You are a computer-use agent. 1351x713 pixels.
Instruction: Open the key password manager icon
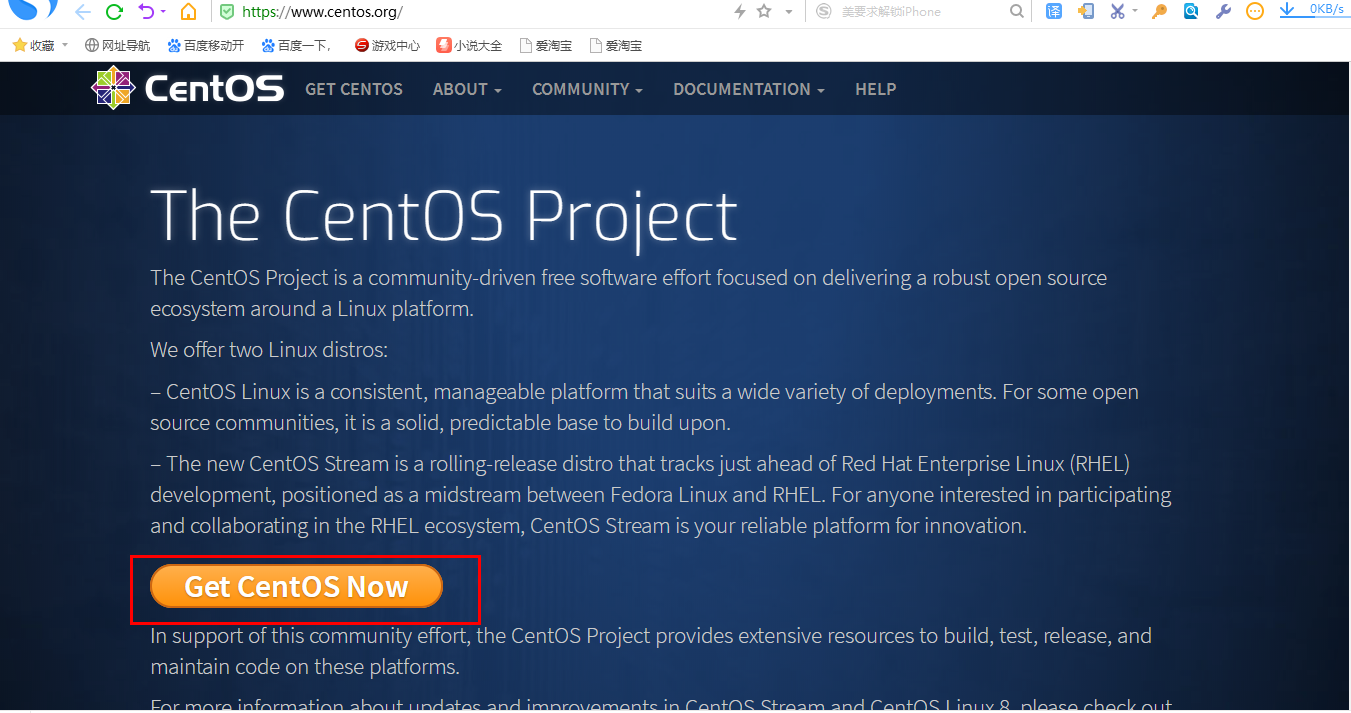tap(1159, 11)
